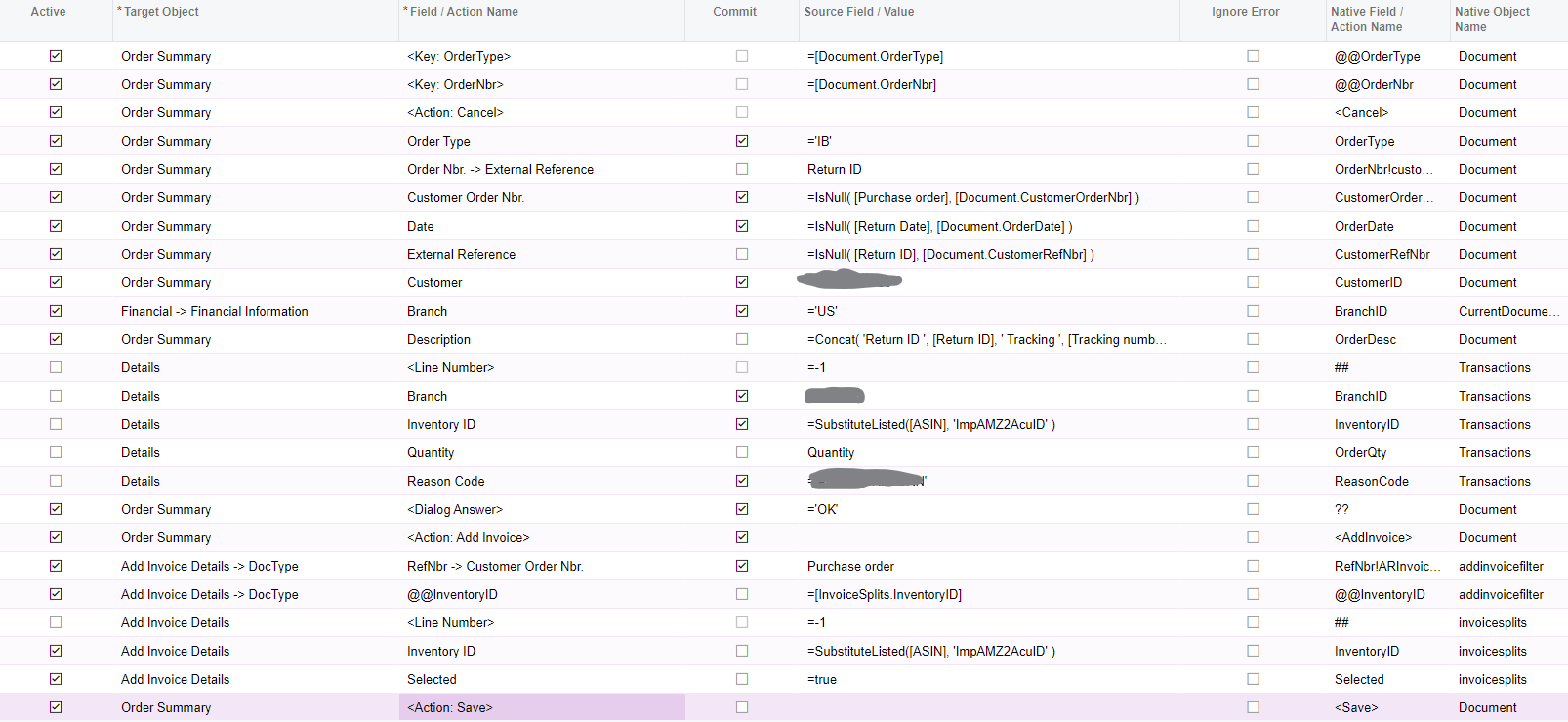The image size is (1568, 722).
Task: Check Ignore Error for <Action: Save> row
Action: [1253, 707]
